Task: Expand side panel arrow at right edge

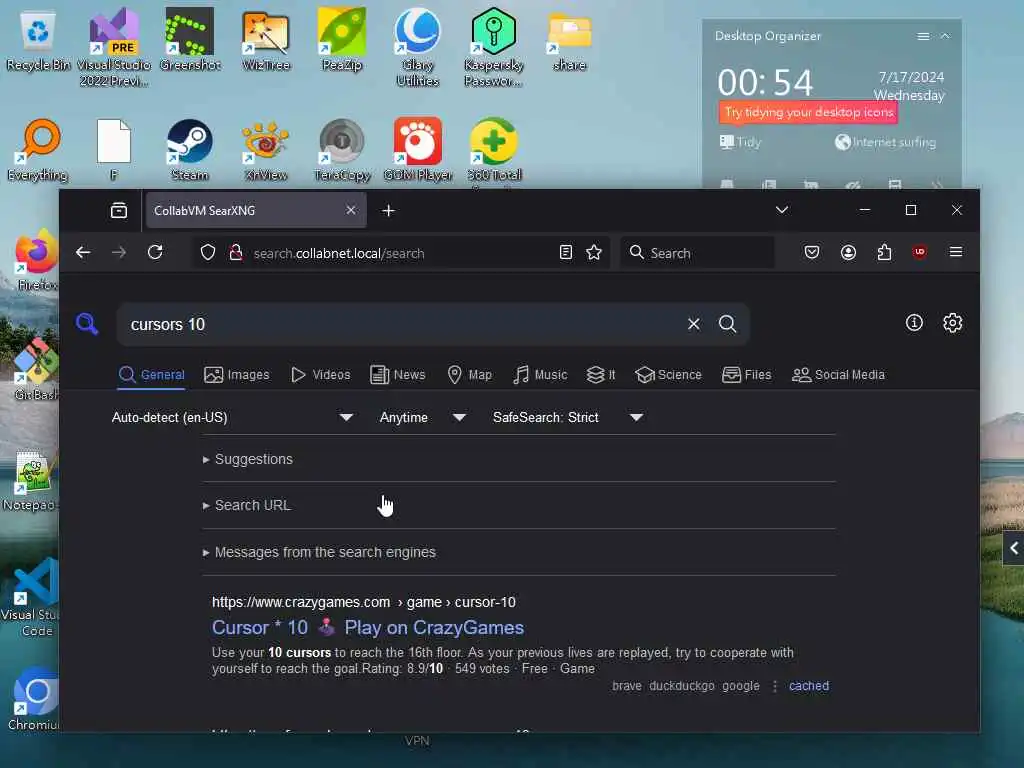Action: [x=1014, y=548]
